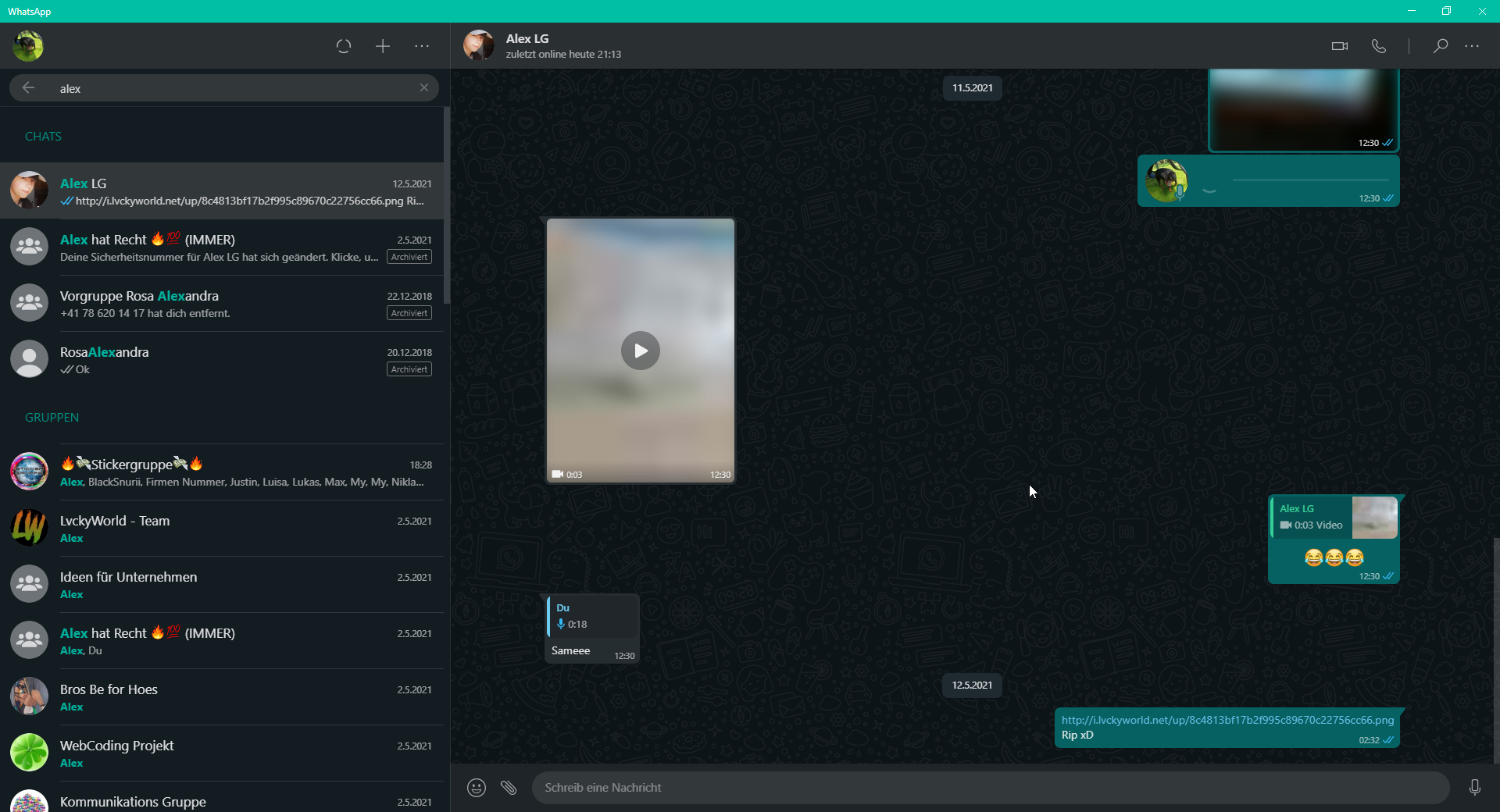Record a voice message with microphone
This screenshot has height=812, width=1500.
pyautogui.click(x=1474, y=788)
